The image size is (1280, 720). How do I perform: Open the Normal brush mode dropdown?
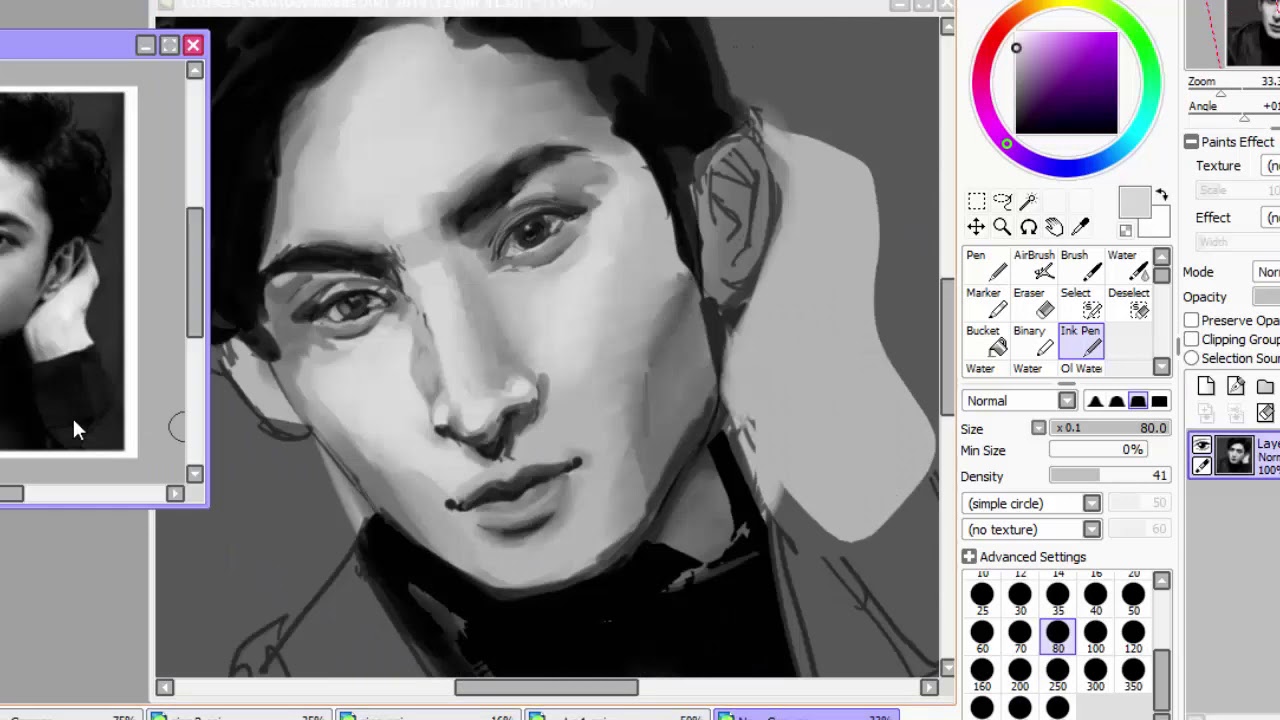pos(1067,401)
